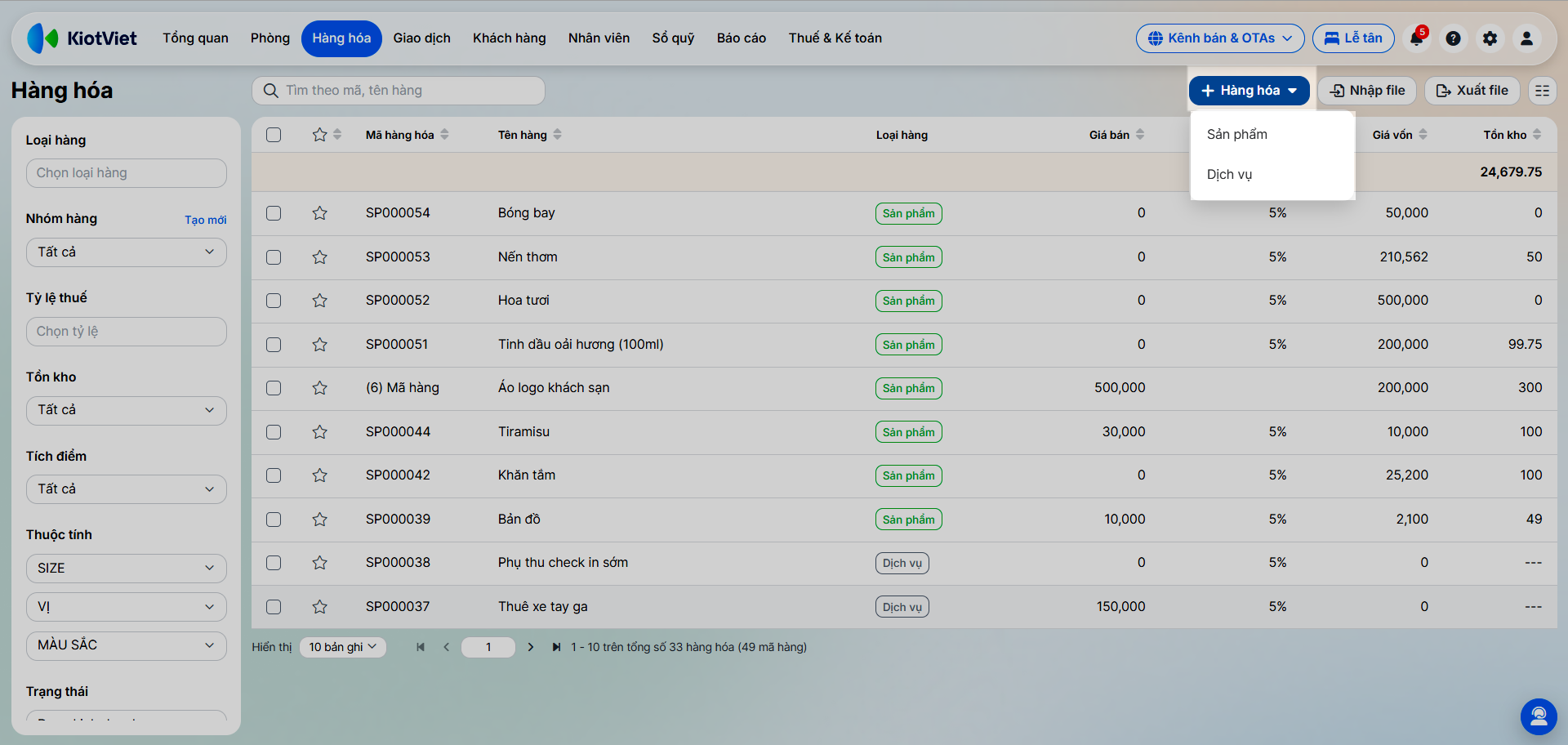Viewport: 1568px width, 745px height.
Task: Check the SP000038 row checkbox
Action: 274,563
